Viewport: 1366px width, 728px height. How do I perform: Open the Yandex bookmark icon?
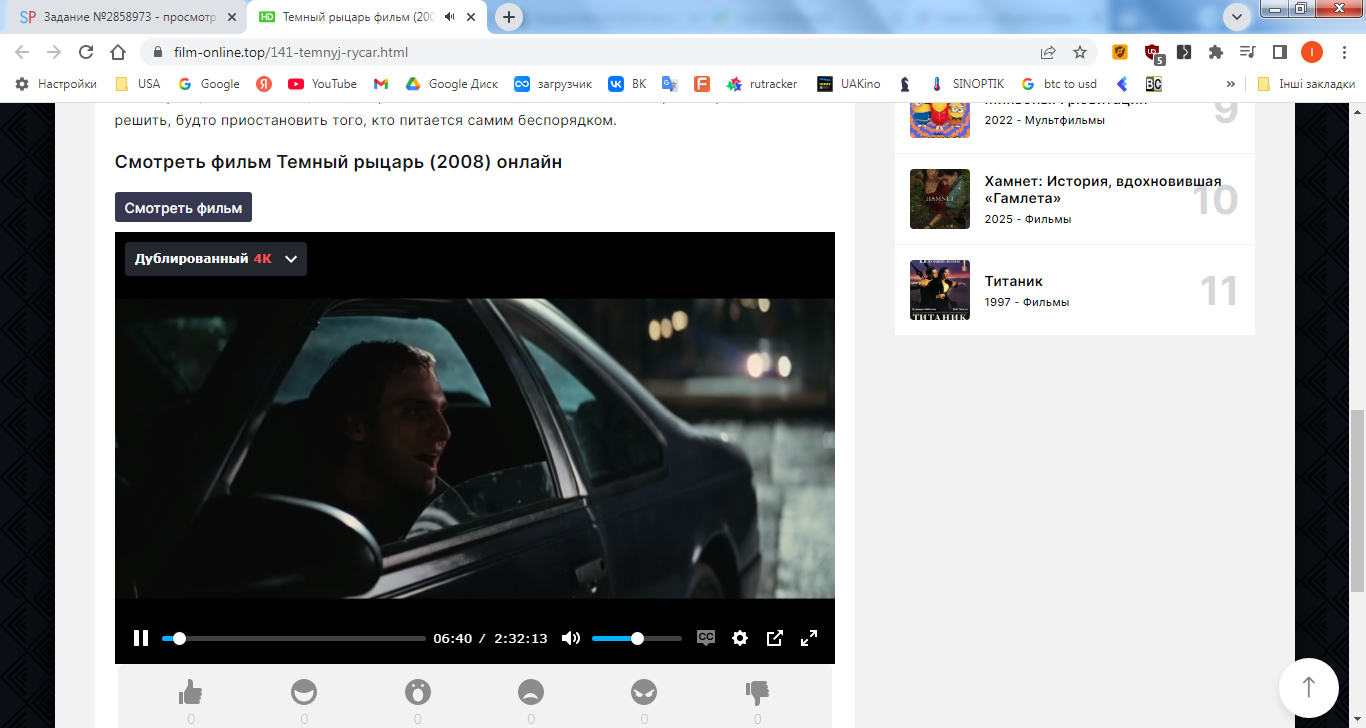pos(264,84)
